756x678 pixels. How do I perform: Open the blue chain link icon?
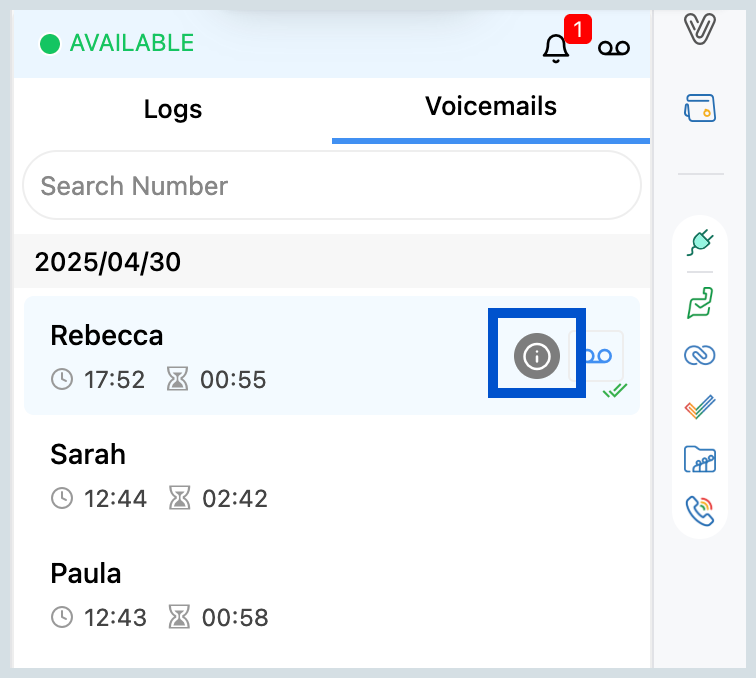click(700, 355)
